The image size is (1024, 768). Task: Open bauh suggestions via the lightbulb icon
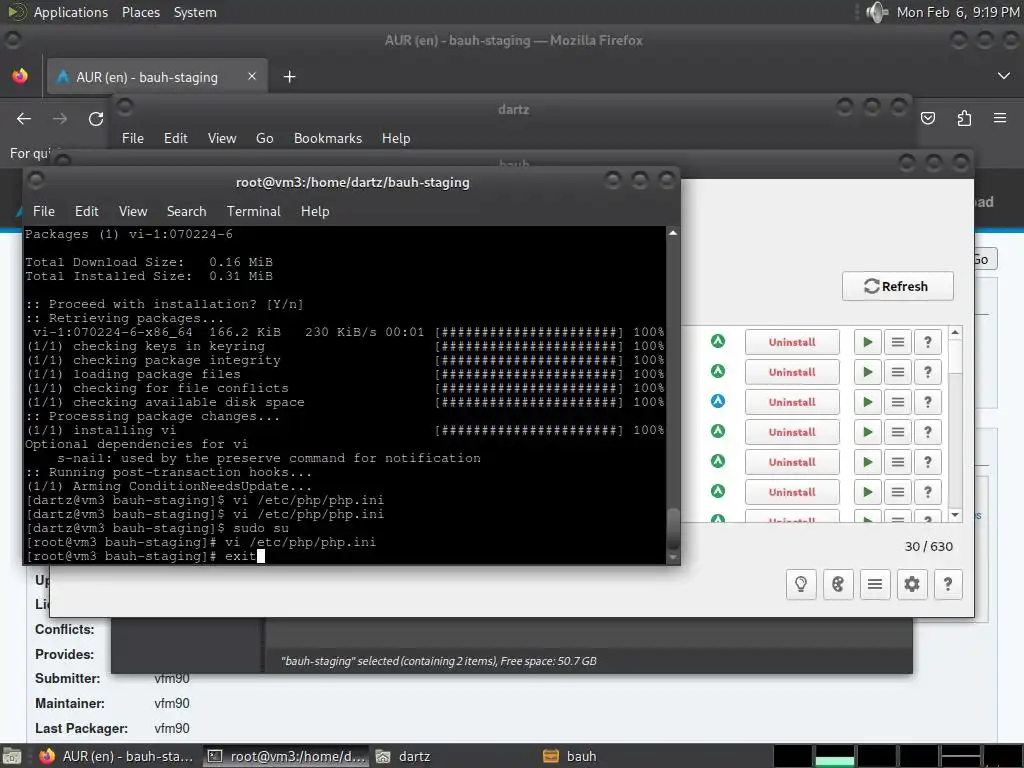coord(801,584)
